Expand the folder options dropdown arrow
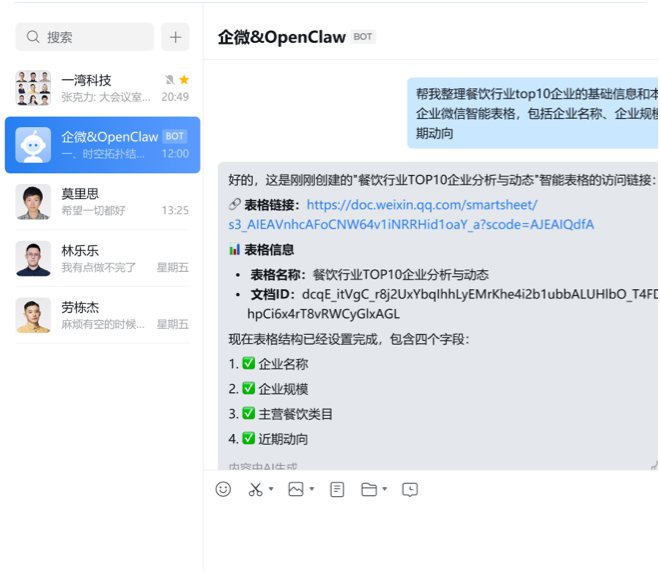The width and height of the screenshot is (660, 572). point(385,489)
